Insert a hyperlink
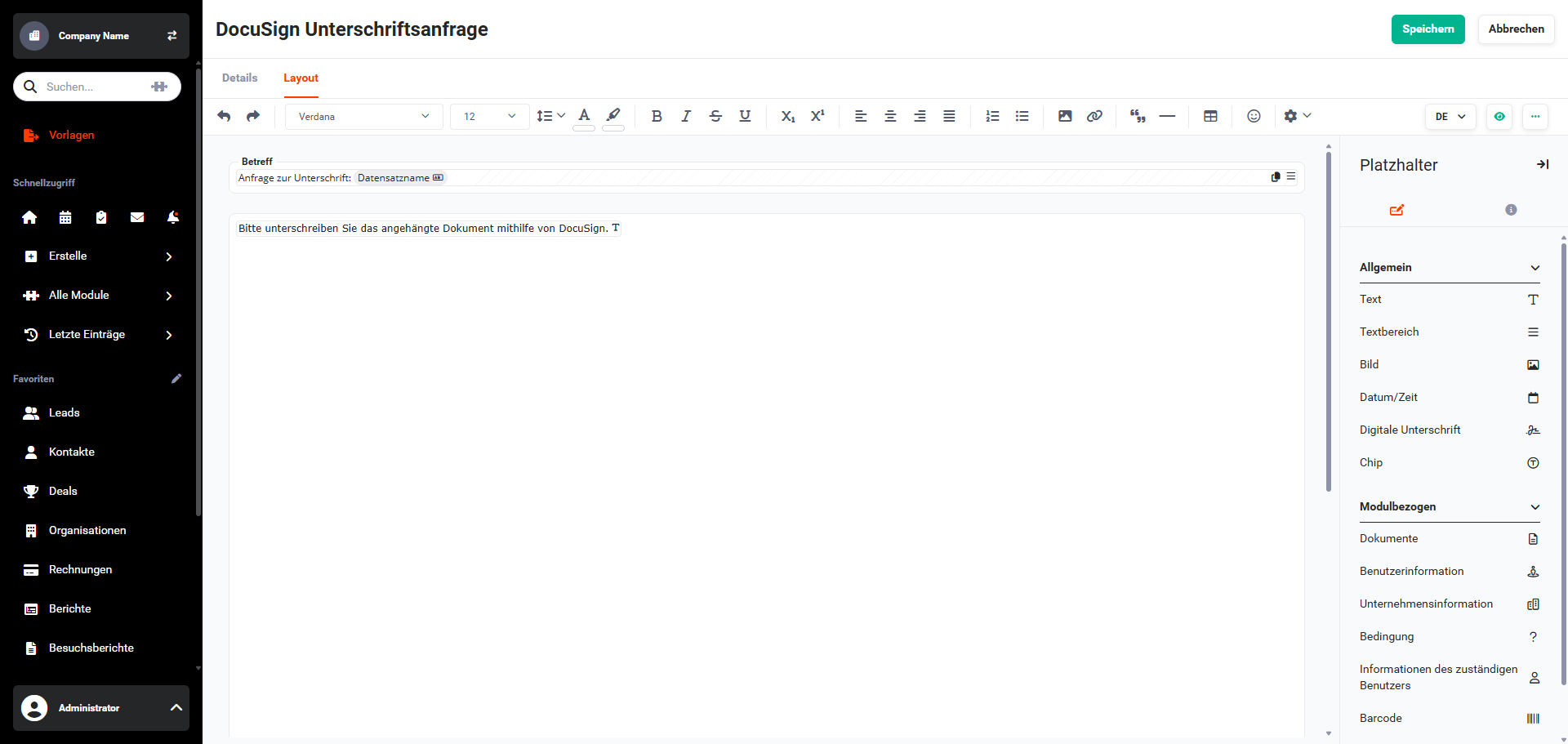This screenshot has height=744, width=1568. (1094, 116)
